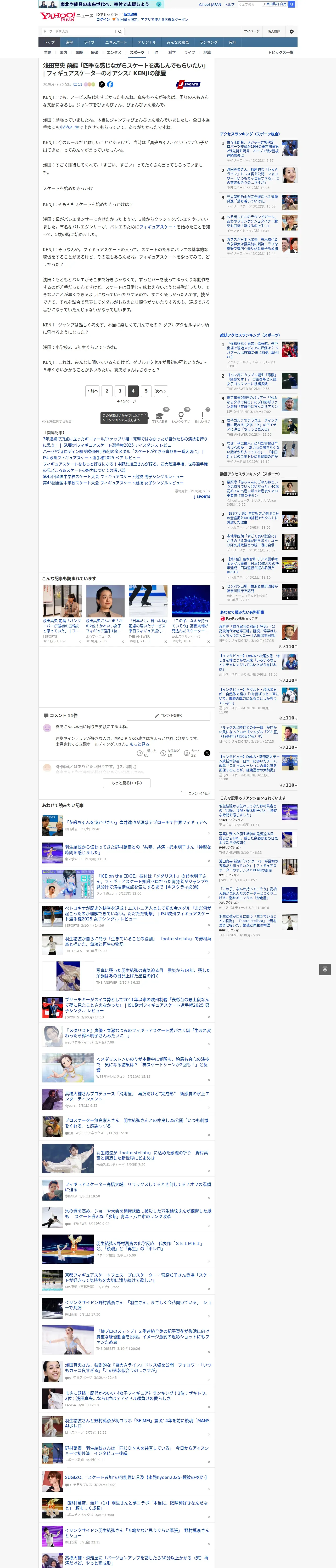Open PayPay残高 paid article 渡部也 link
The height and width of the screenshot is (1568, 336).
[x=249, y=631]
